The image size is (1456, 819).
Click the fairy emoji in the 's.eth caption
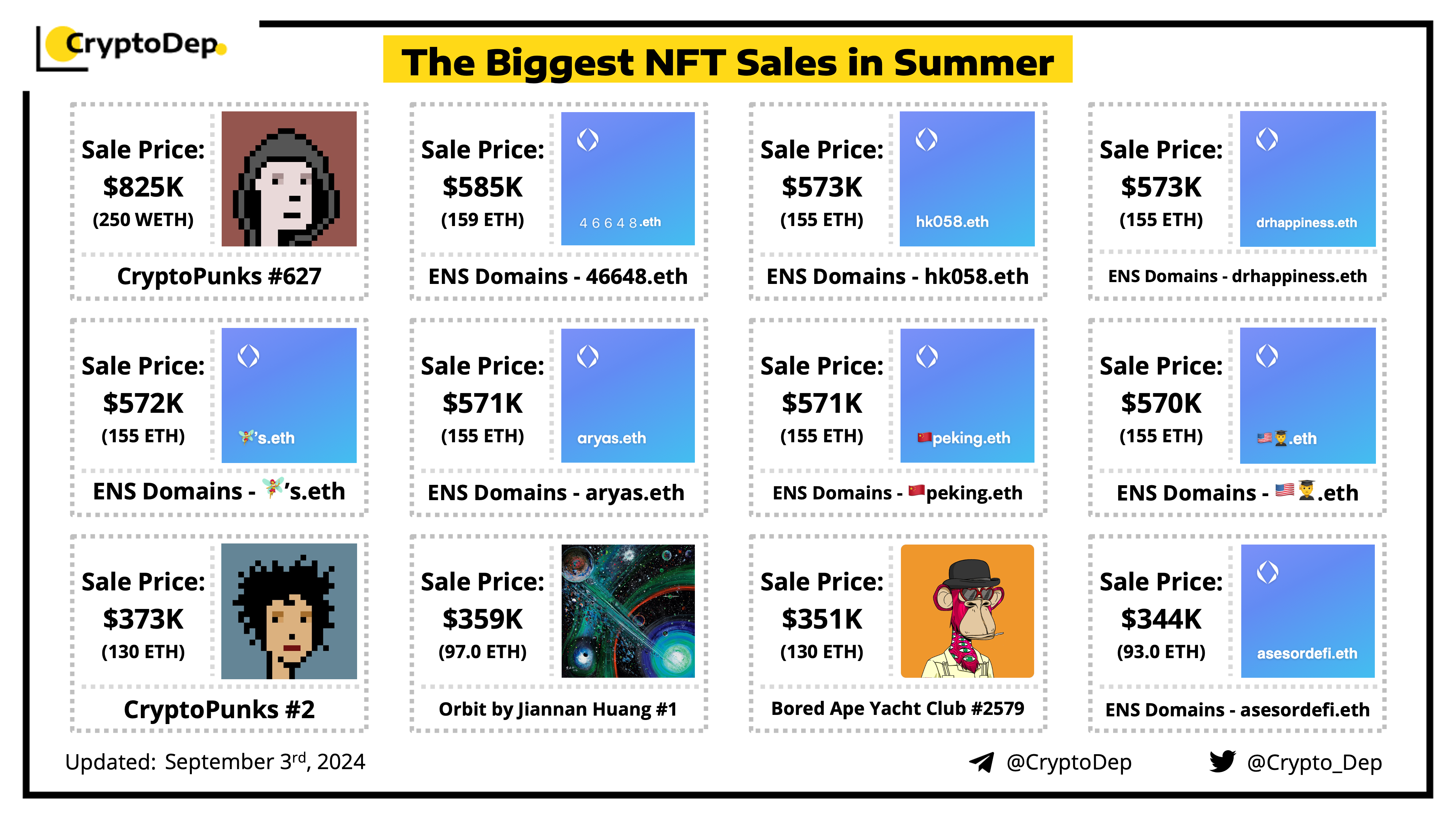coord(272,488)
